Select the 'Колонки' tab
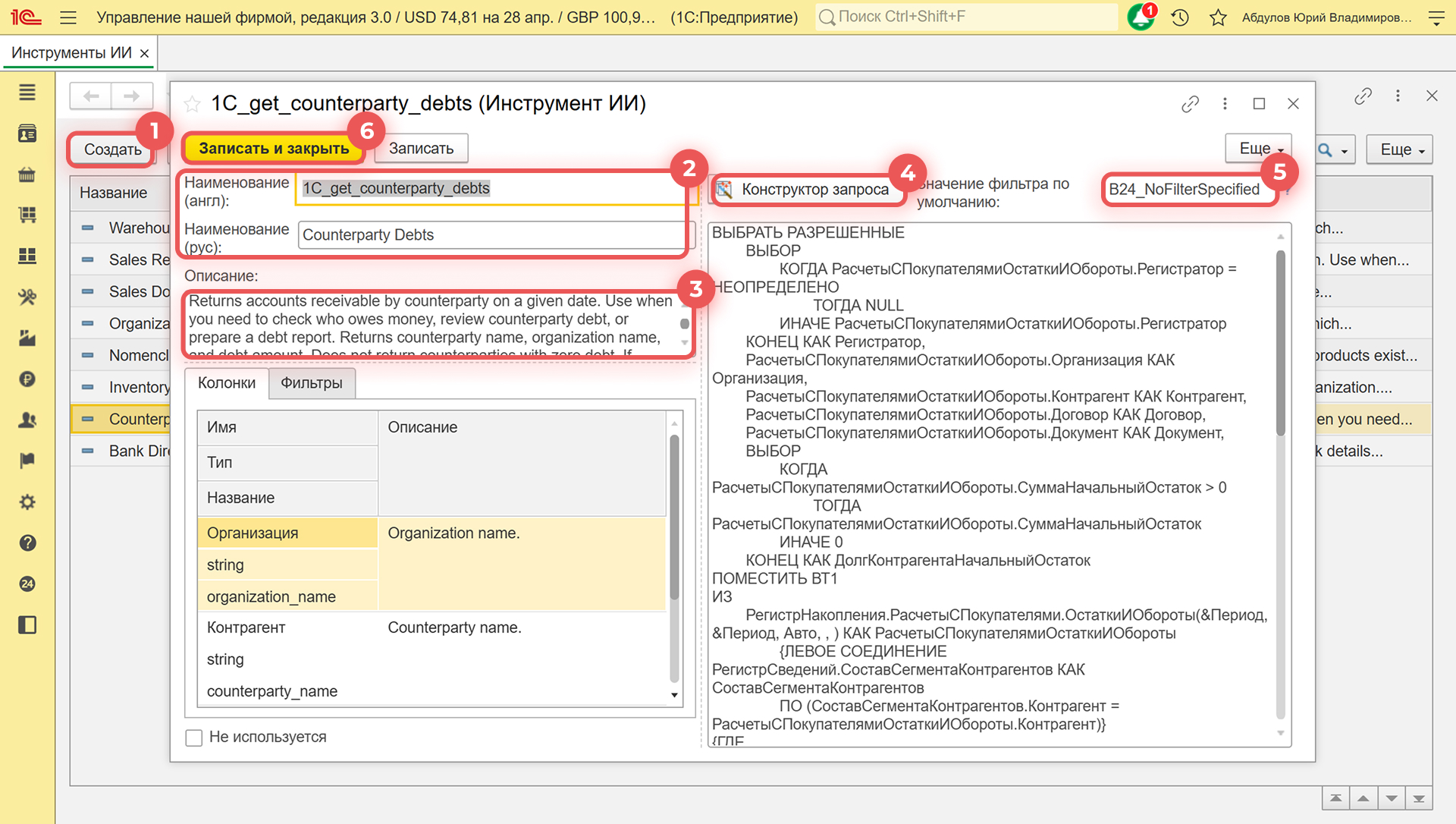The width and height of the screenshot is (1456, 824). [226, 383]
